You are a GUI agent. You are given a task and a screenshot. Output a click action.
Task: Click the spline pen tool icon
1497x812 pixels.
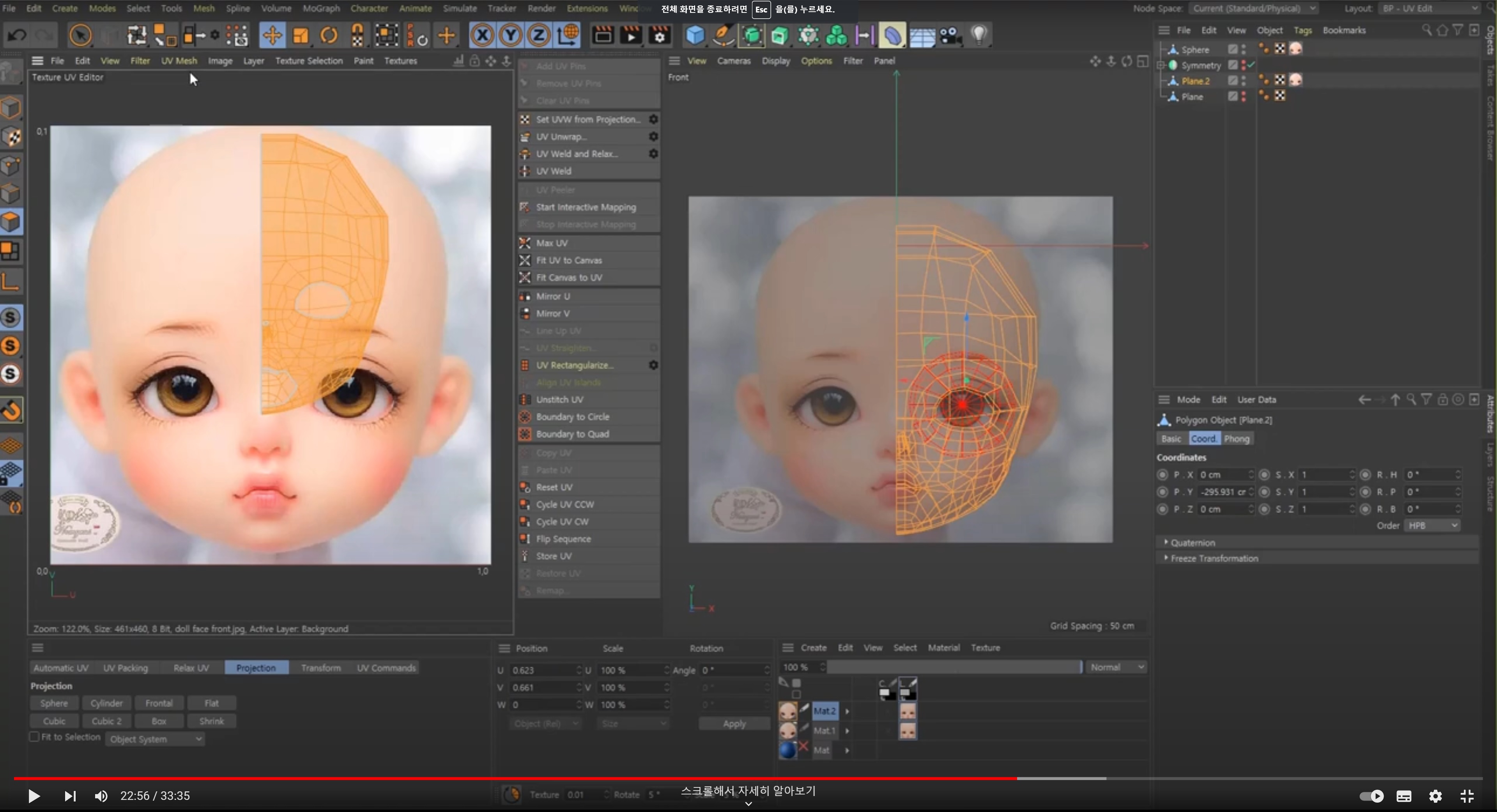point(723,35)
